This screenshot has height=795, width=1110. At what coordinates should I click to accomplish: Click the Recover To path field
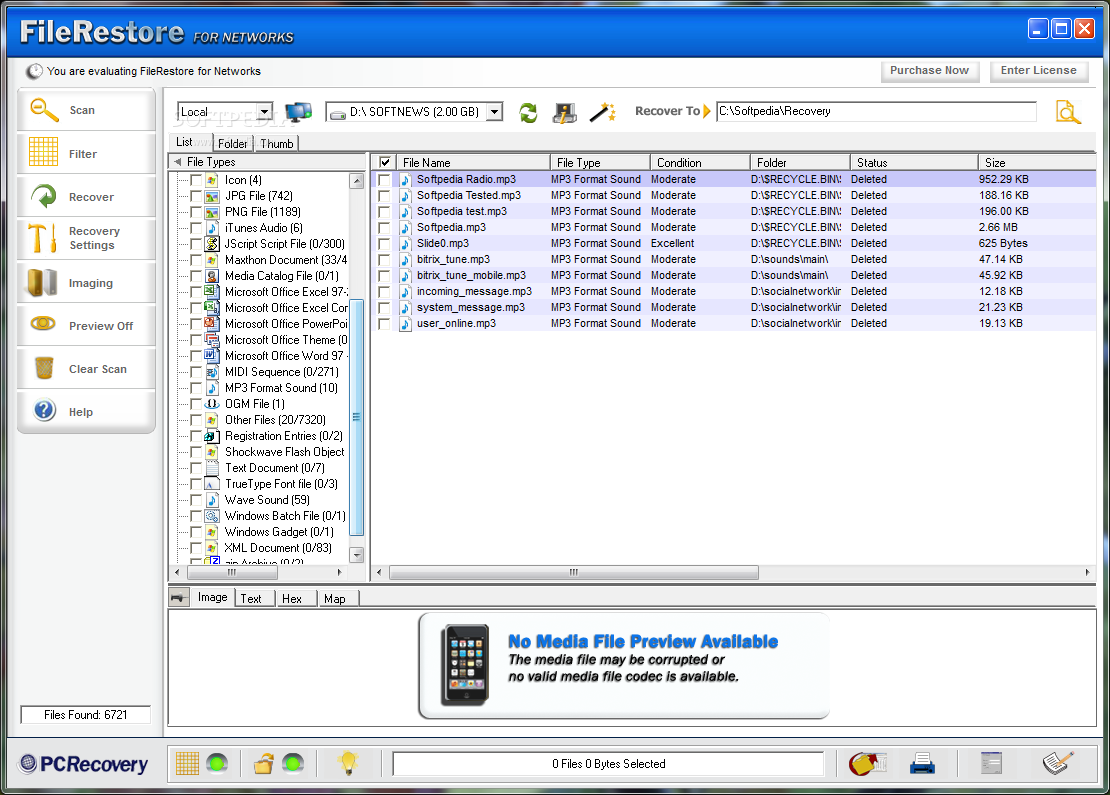pyautogui.click(x=876, y=111)
